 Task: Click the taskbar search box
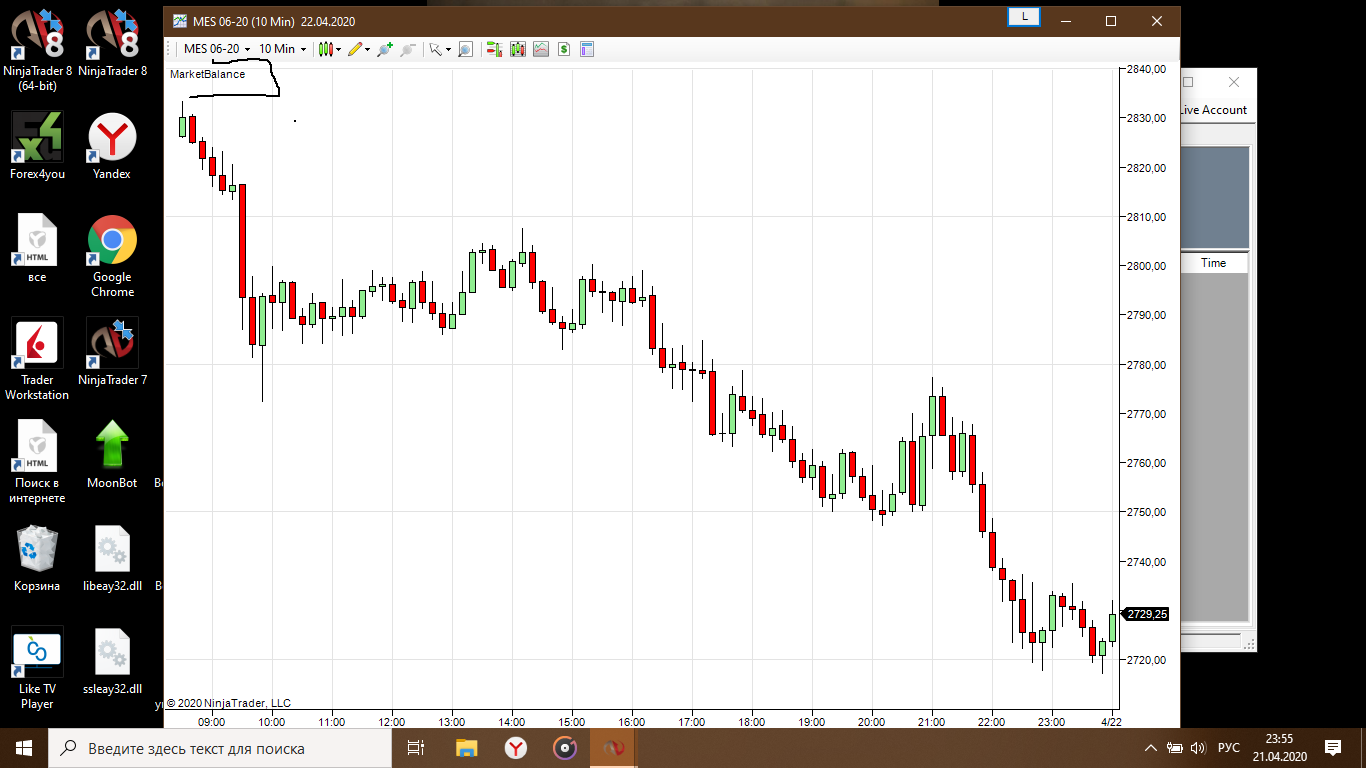(220, 748)
